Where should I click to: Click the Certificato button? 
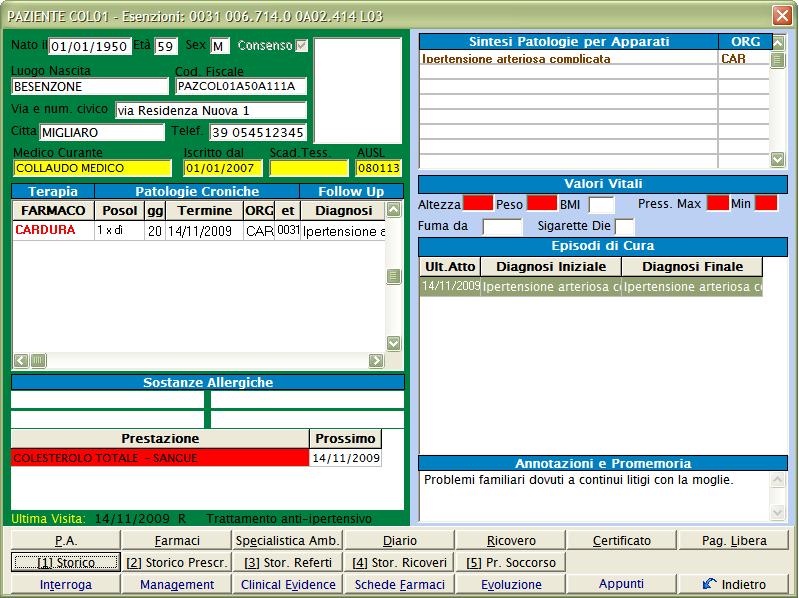(x=621, y=540)
